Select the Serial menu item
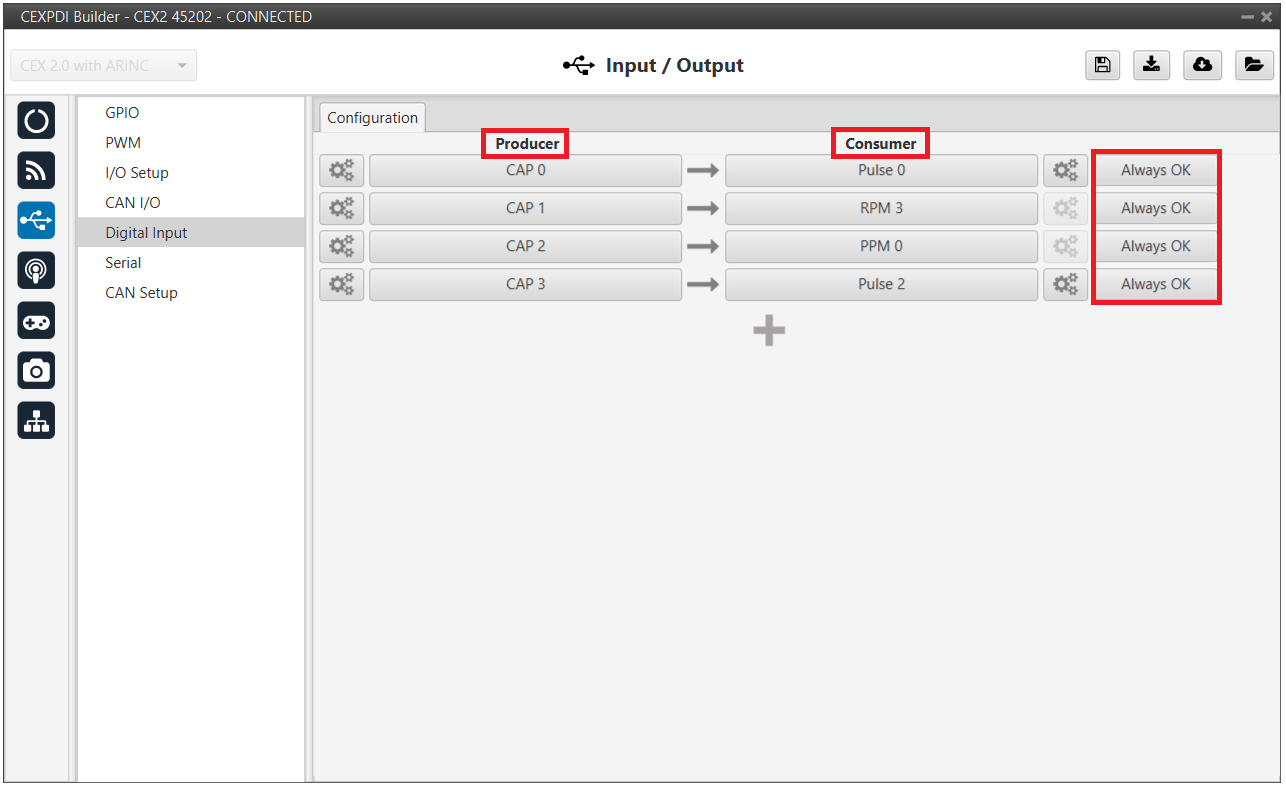This screenshot has width=1286, height=786. pyautogui.click(x=123, y=263)
